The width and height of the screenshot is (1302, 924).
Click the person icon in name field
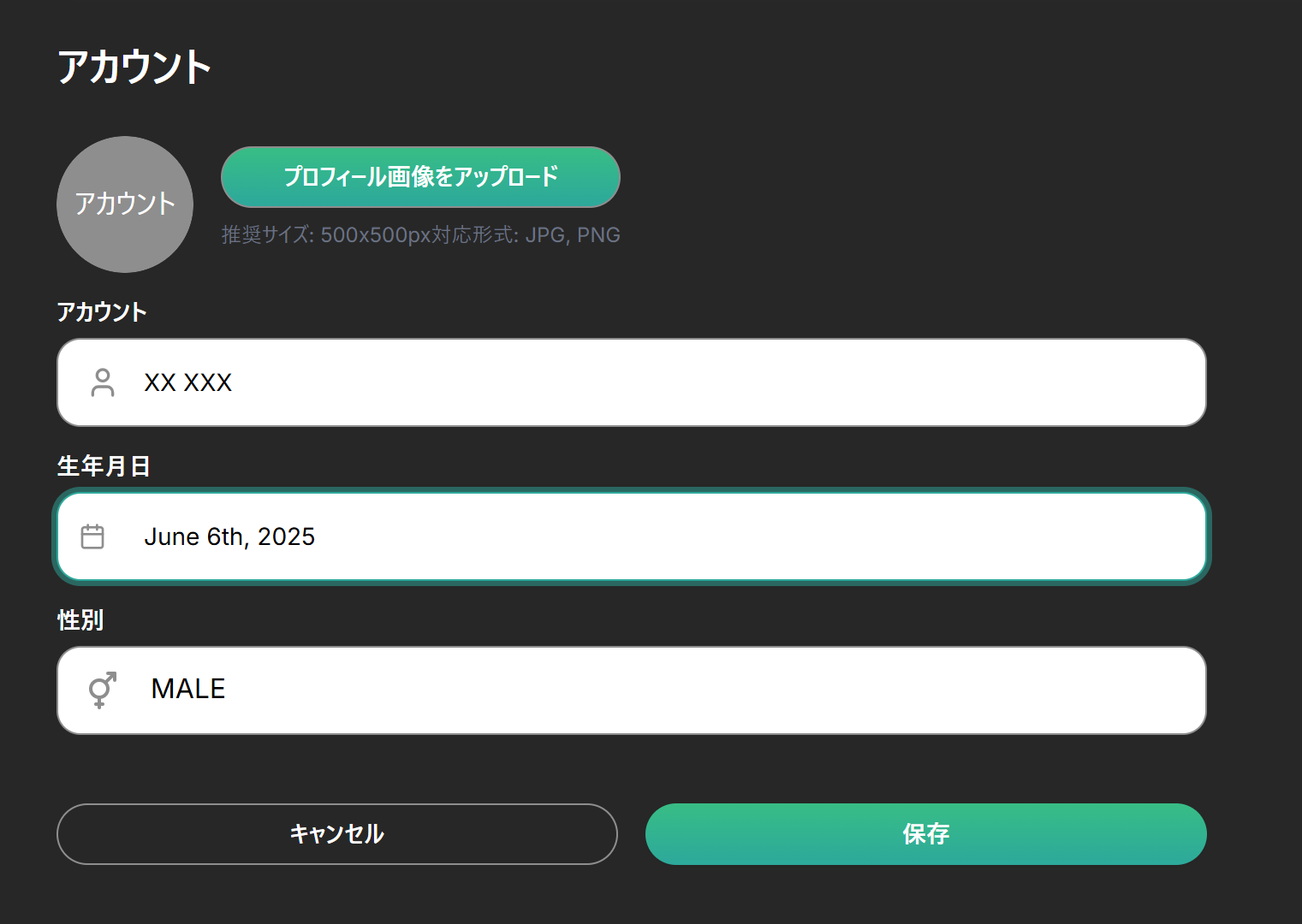click(103, 382)
